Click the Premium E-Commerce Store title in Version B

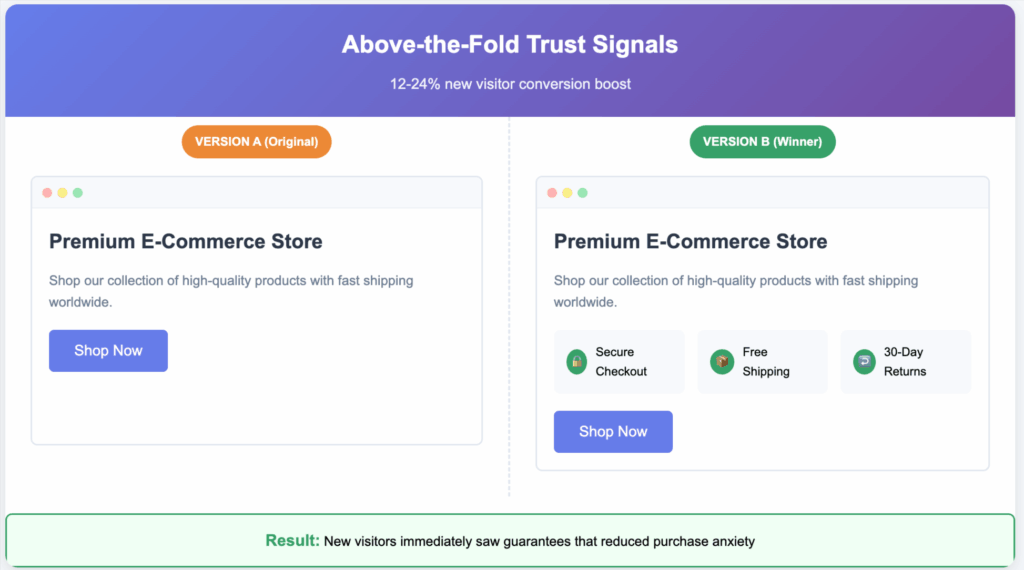[690, 242]
